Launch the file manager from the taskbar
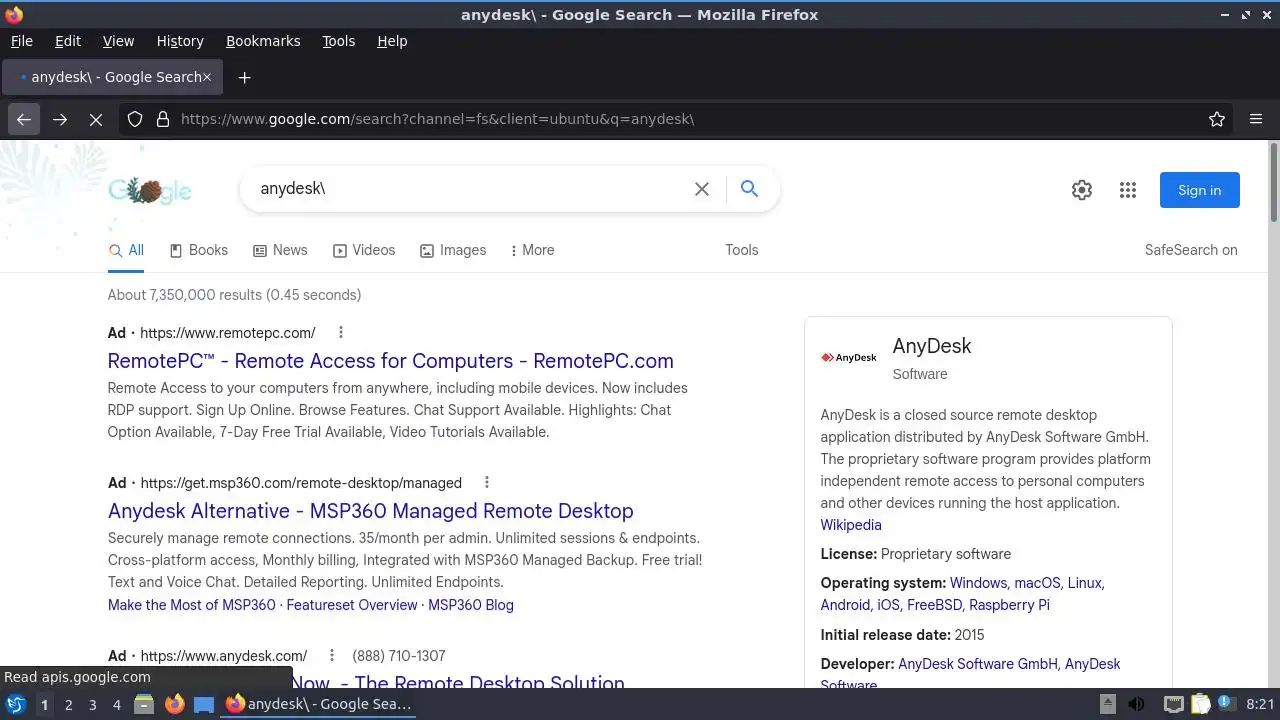 [144, 704]
